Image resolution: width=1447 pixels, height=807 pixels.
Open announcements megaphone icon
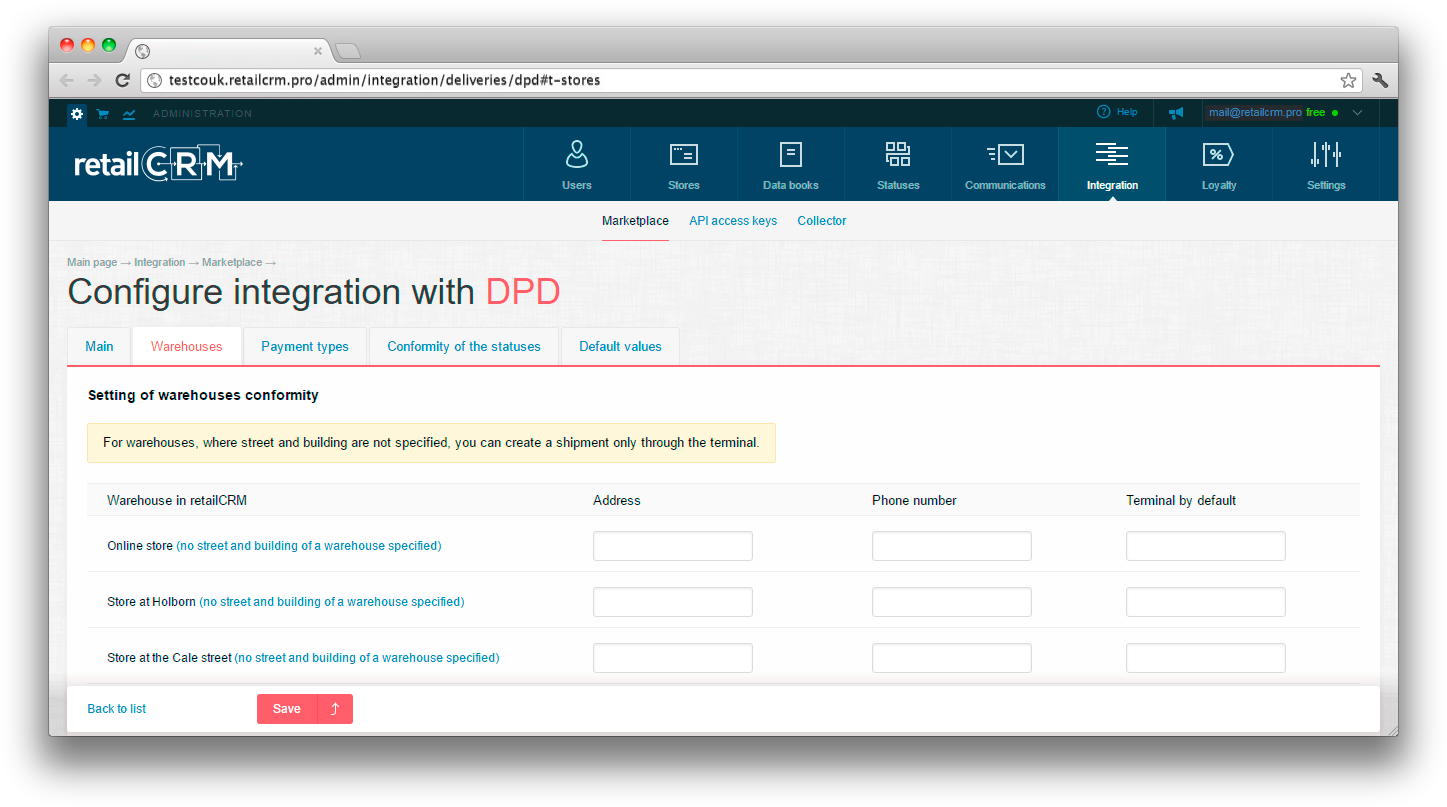coord(1176,113)
